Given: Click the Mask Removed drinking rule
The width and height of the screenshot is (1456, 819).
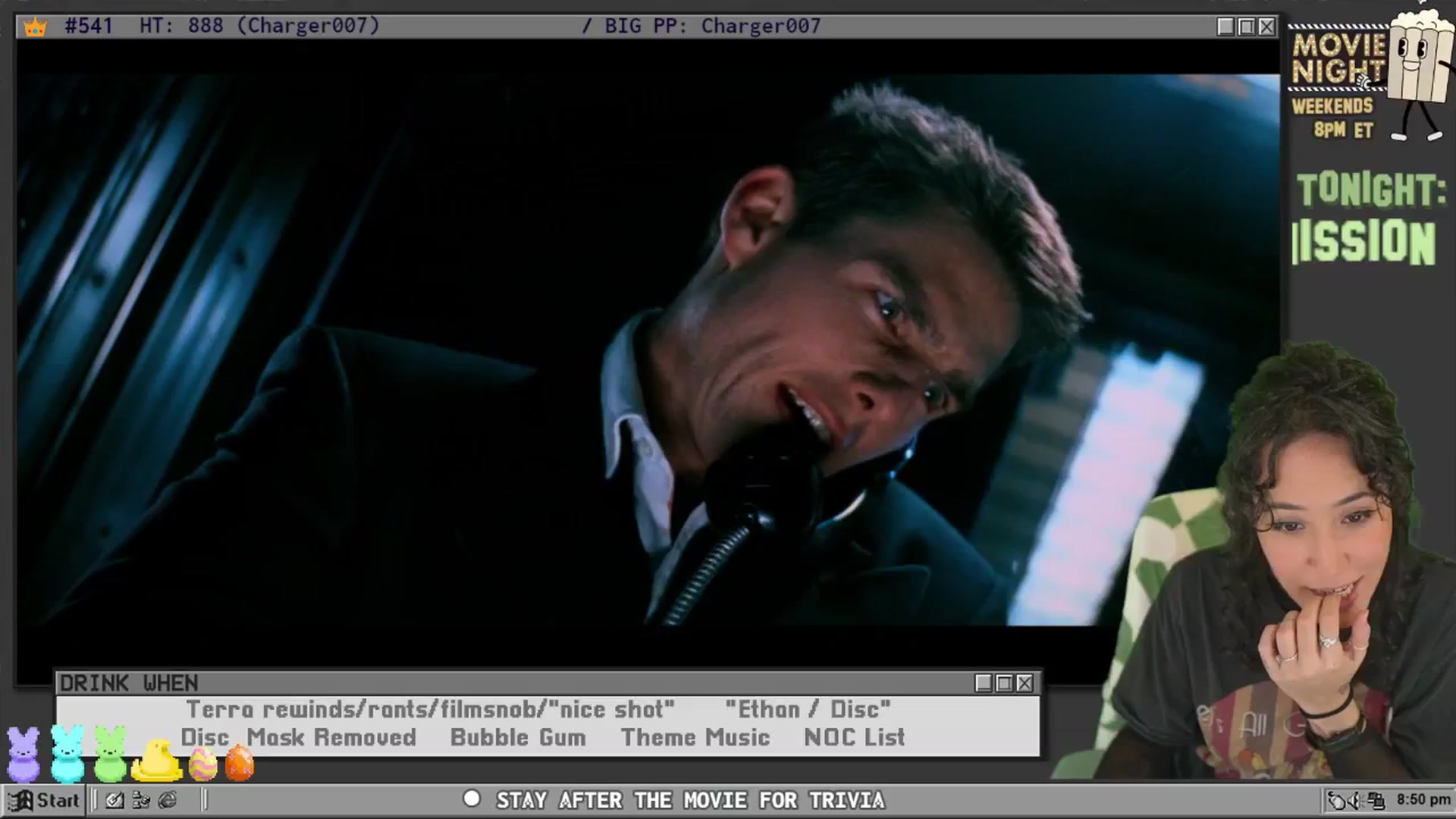Looking at the screenshot, I should coord(331,737).
